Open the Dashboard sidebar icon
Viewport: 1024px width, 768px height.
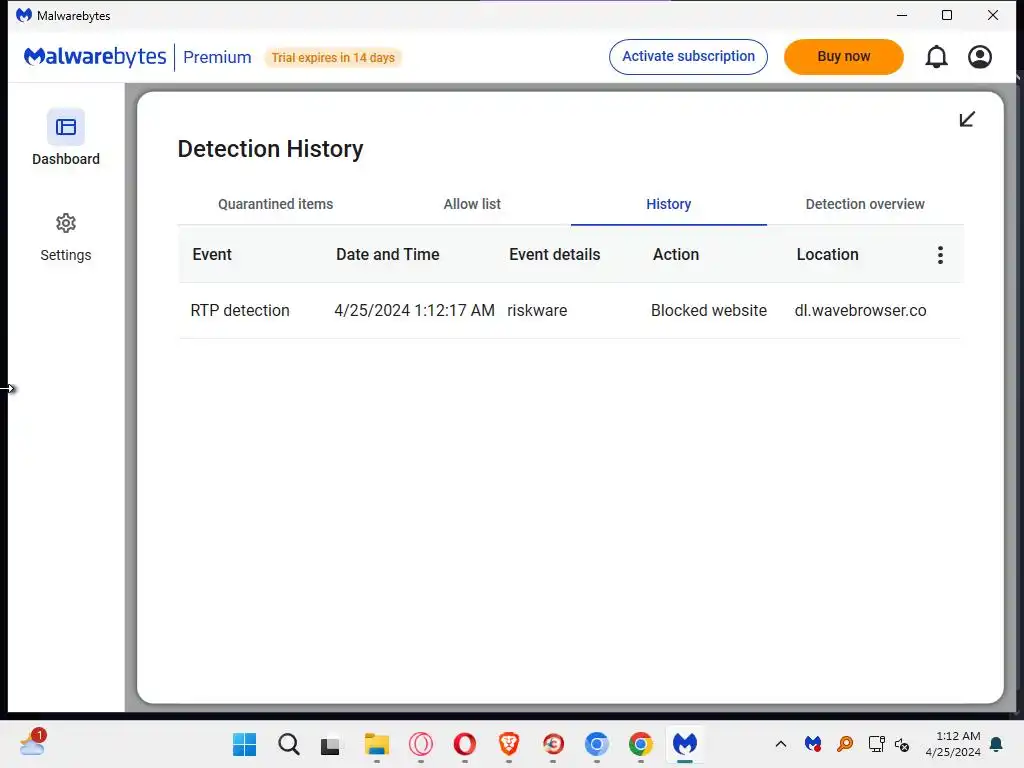pos(66,127)
